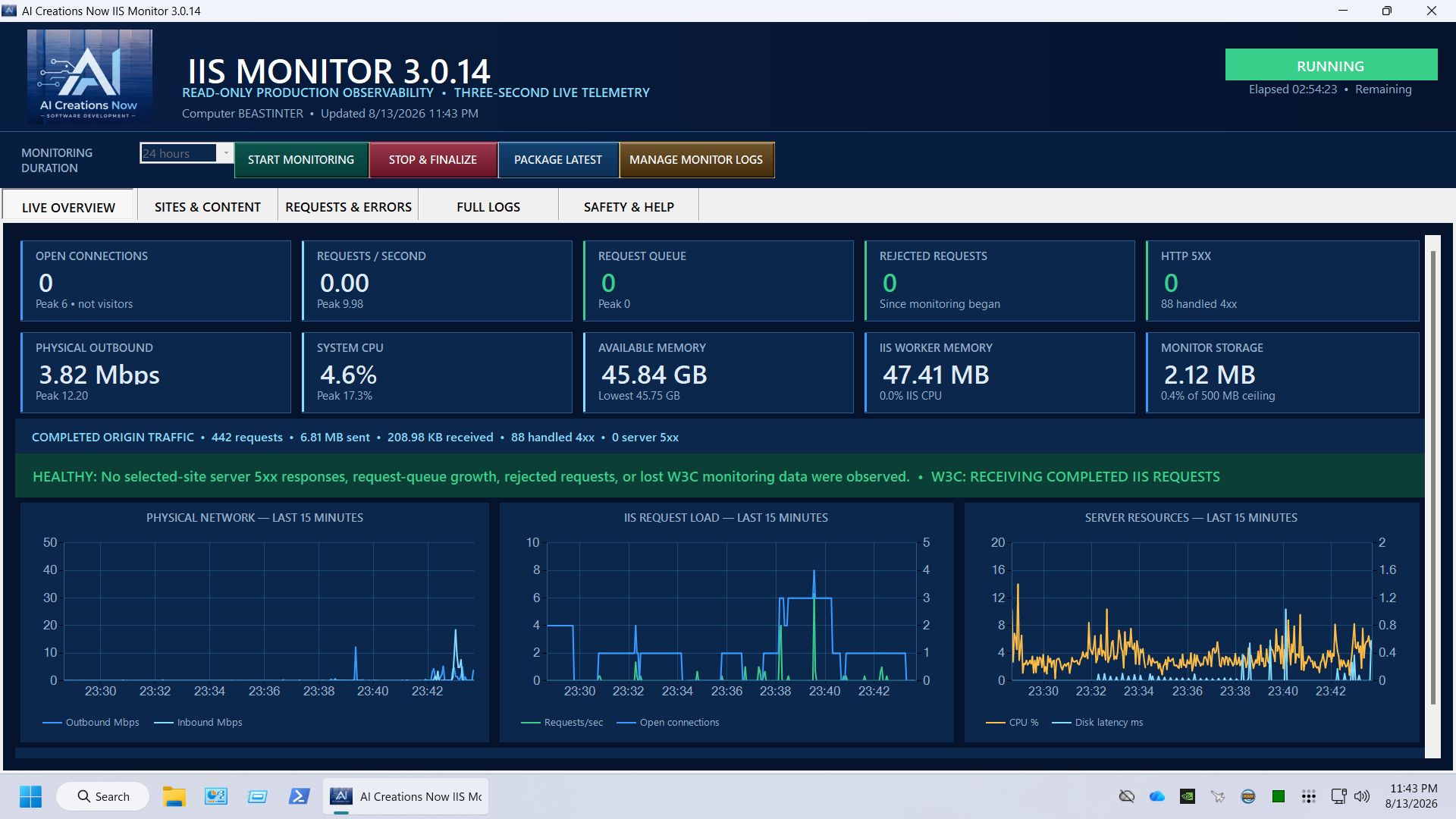Toggle Open connections legend entry
This screenshot has height=819, width=1456.
(668, 722)
